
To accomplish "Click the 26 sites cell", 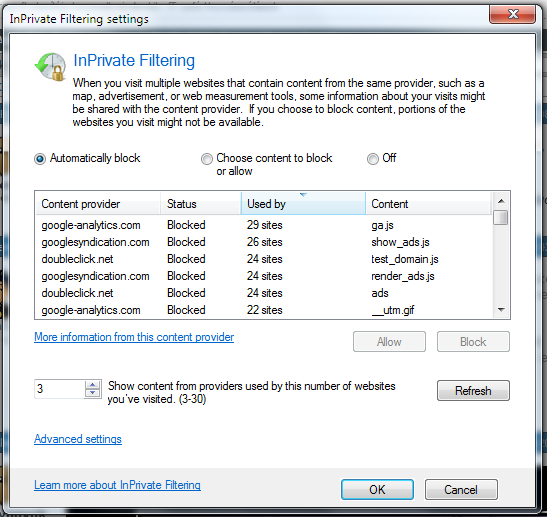I will pos(265,242).
